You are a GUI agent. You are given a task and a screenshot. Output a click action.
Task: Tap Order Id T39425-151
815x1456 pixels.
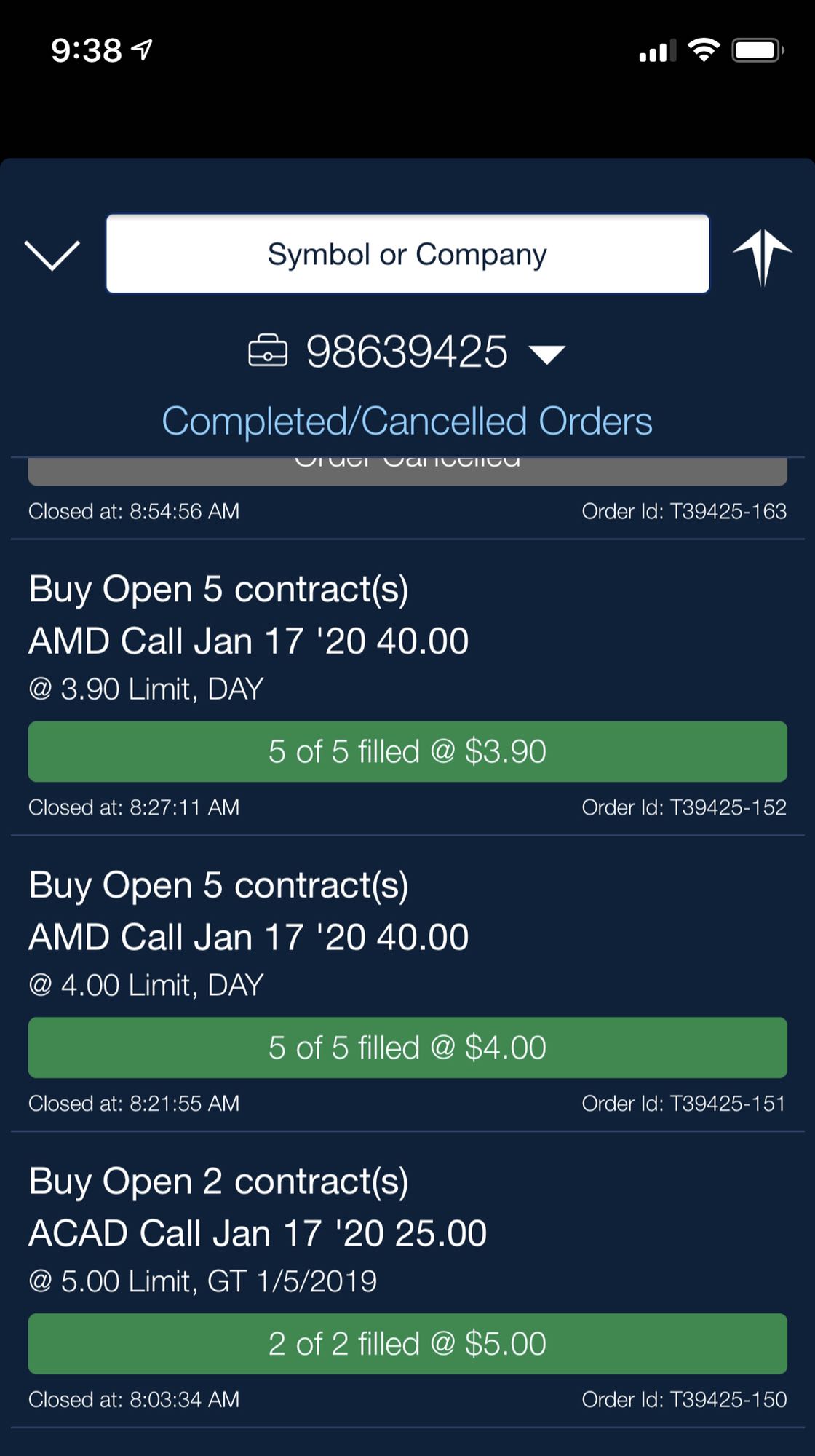pos(683,1104)
